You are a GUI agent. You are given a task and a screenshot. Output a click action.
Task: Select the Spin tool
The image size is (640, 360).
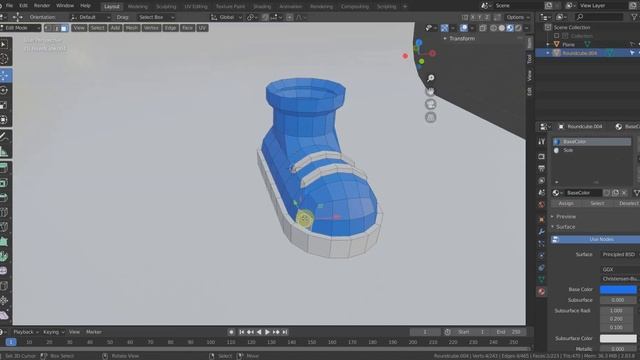pos(4,256)
